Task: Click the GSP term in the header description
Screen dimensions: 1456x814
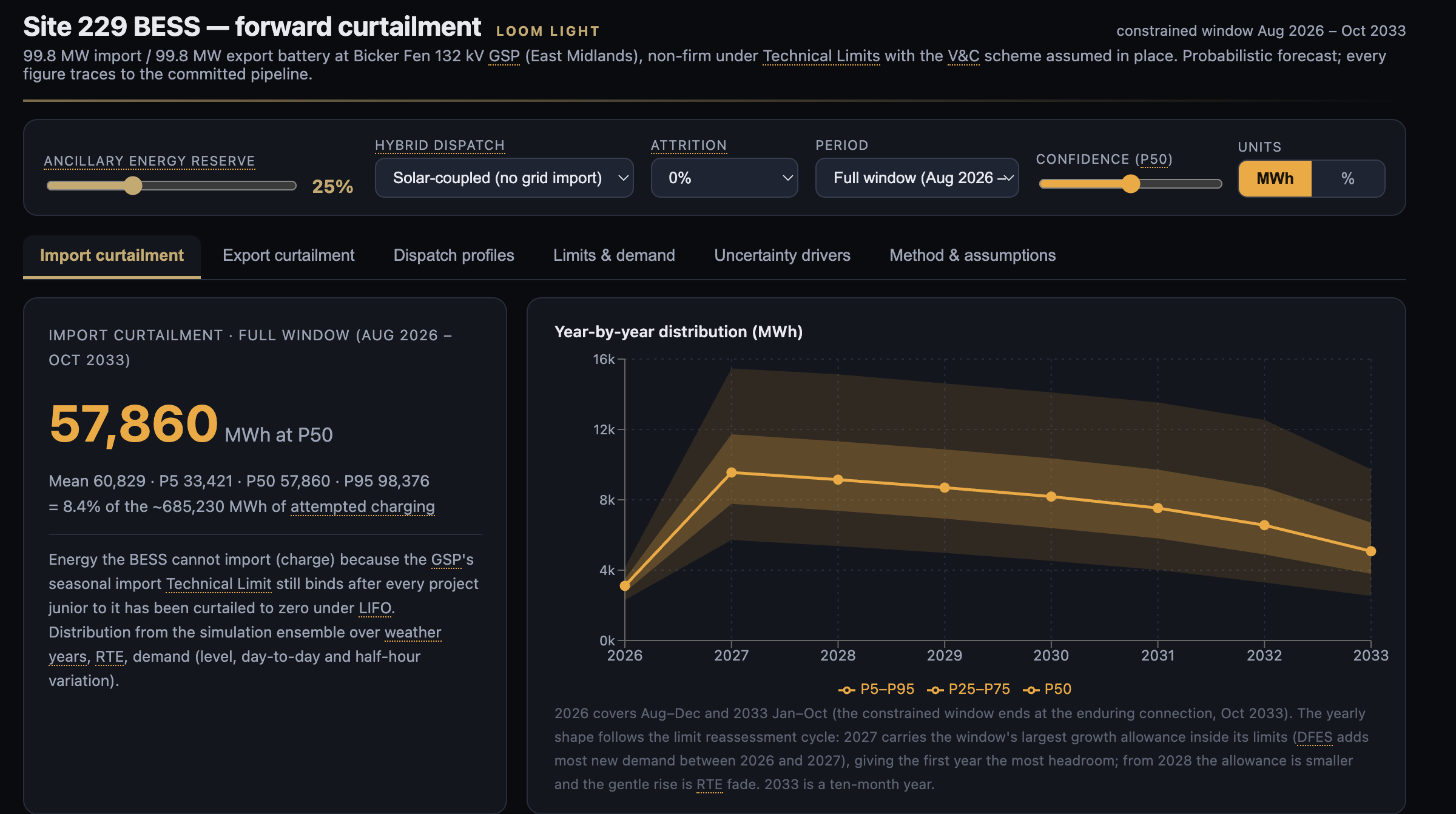Action: 504,56
